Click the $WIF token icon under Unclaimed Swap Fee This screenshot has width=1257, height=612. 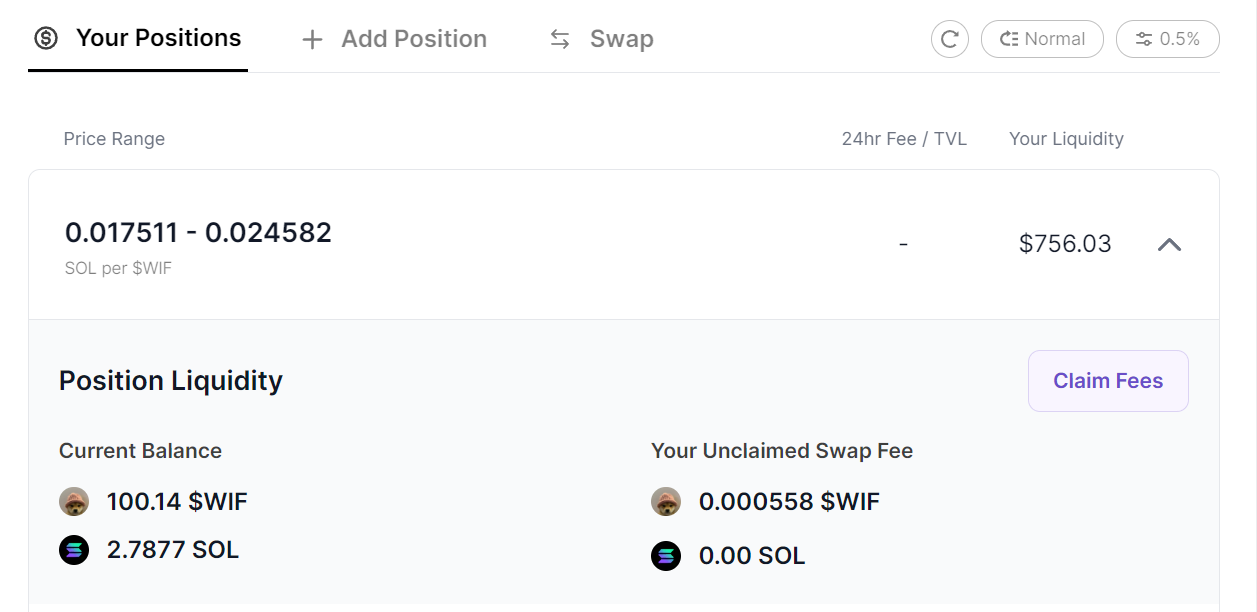[666, 502]
